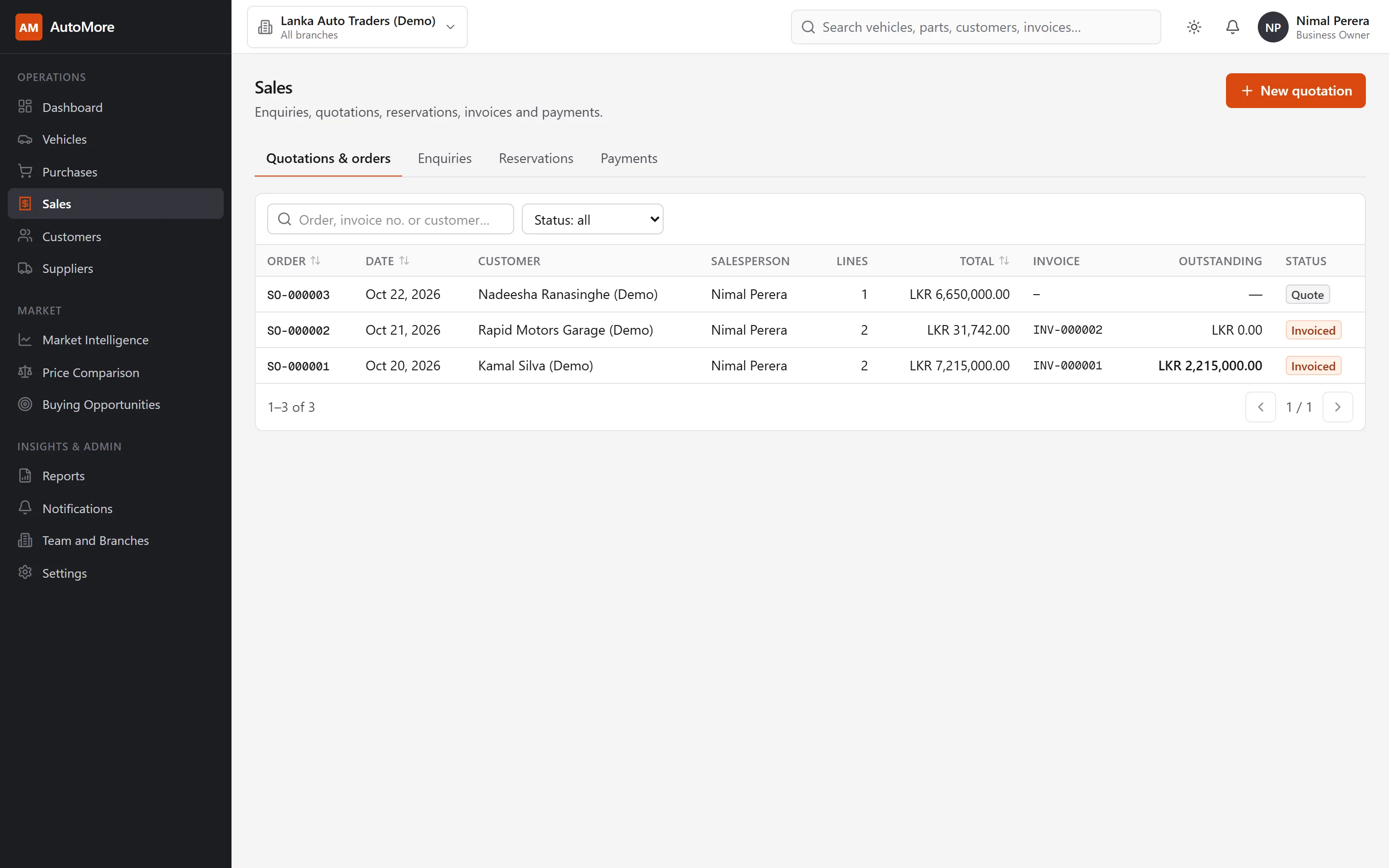1389x868 pixels.
Task: Open invoice INV-000001
Action: pos(1068,366)
